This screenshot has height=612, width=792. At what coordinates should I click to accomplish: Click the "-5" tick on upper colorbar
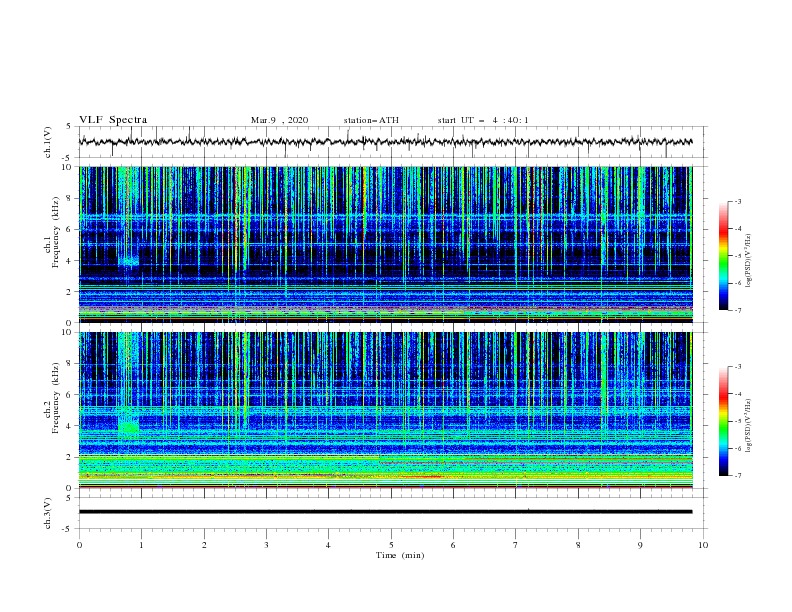pyautogui.click(x=737, y=256)
